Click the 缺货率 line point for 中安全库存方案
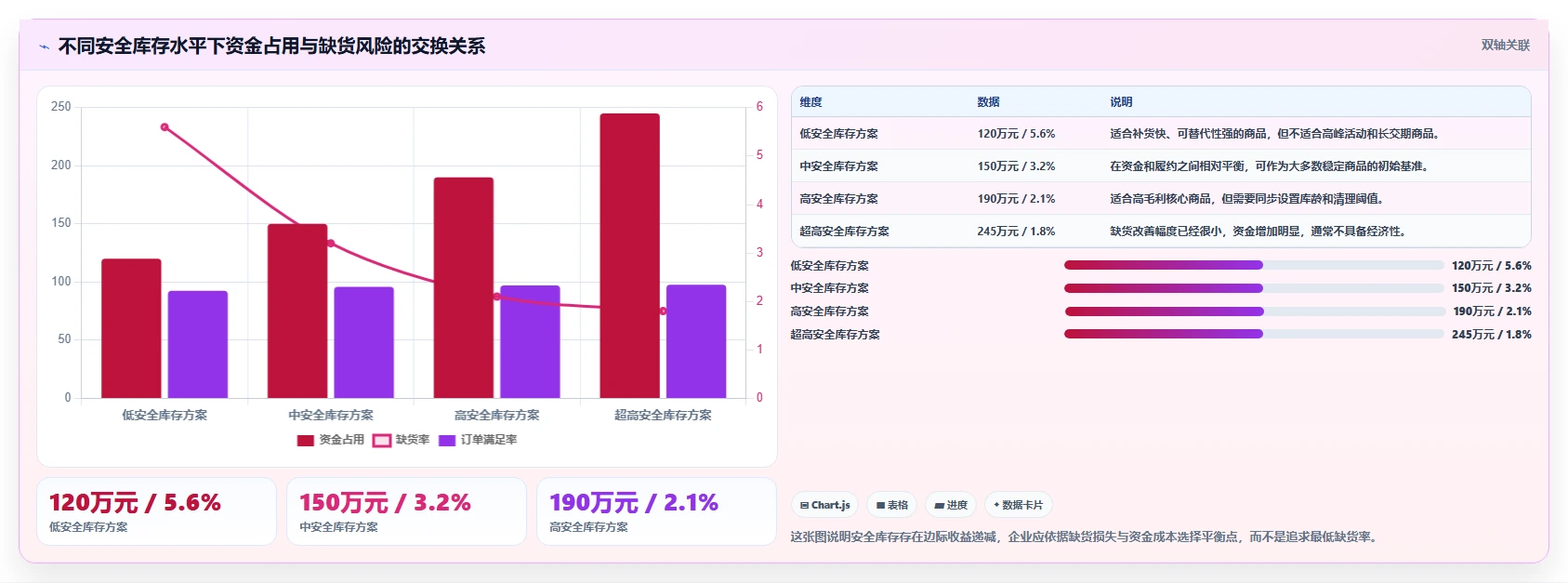The width and height of the screenshot is (1568, 583). (331, 244)
